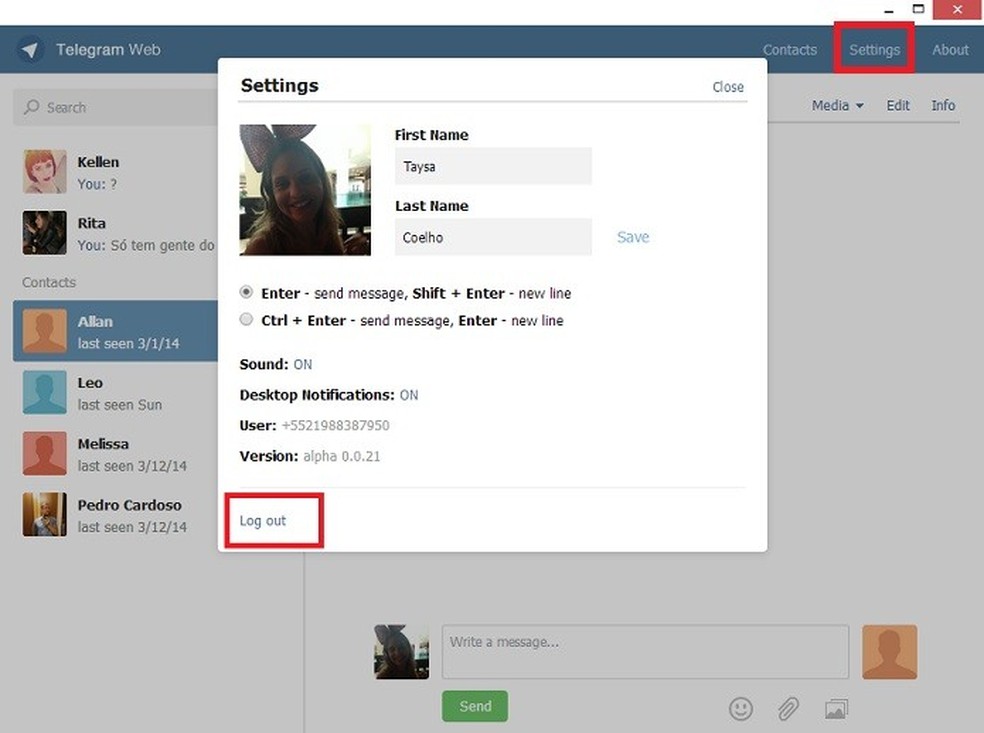Screen dimensions: 984x733
Task: Select Leo from the contacts list
Action: (90, 392)
